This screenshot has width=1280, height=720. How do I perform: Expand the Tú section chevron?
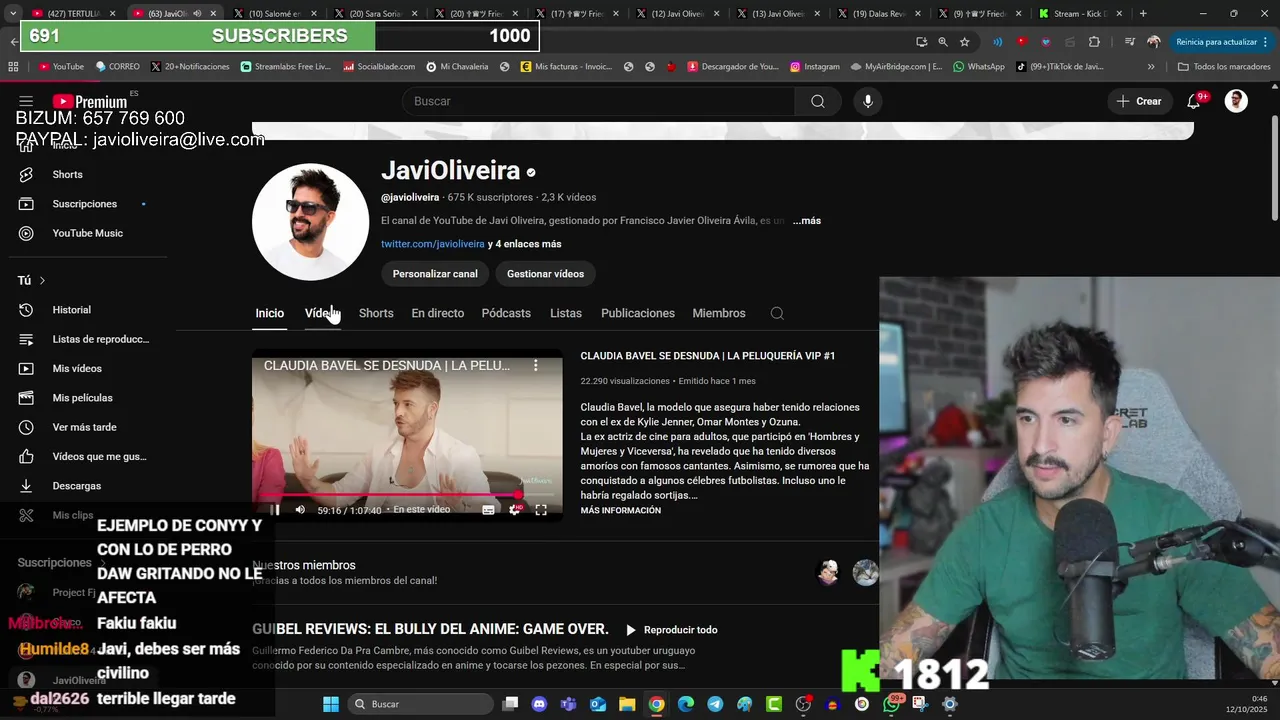pos(42,281)
